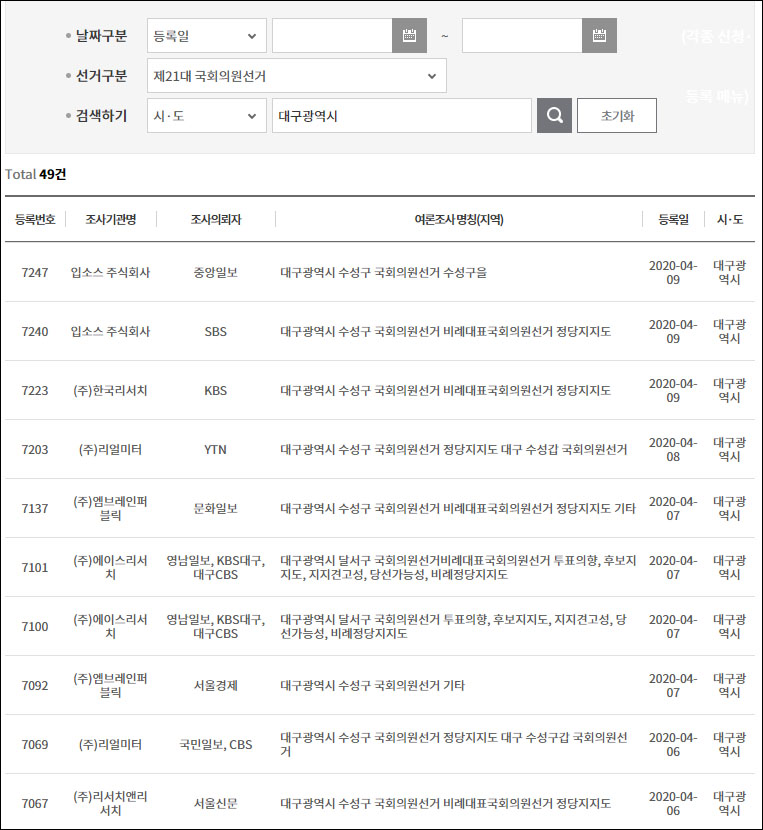The height and width of the screenshot is (830, 763).
Task: Click the search text field containing 대구광역시
Action: pyautogui.click(x=402, y=115)
